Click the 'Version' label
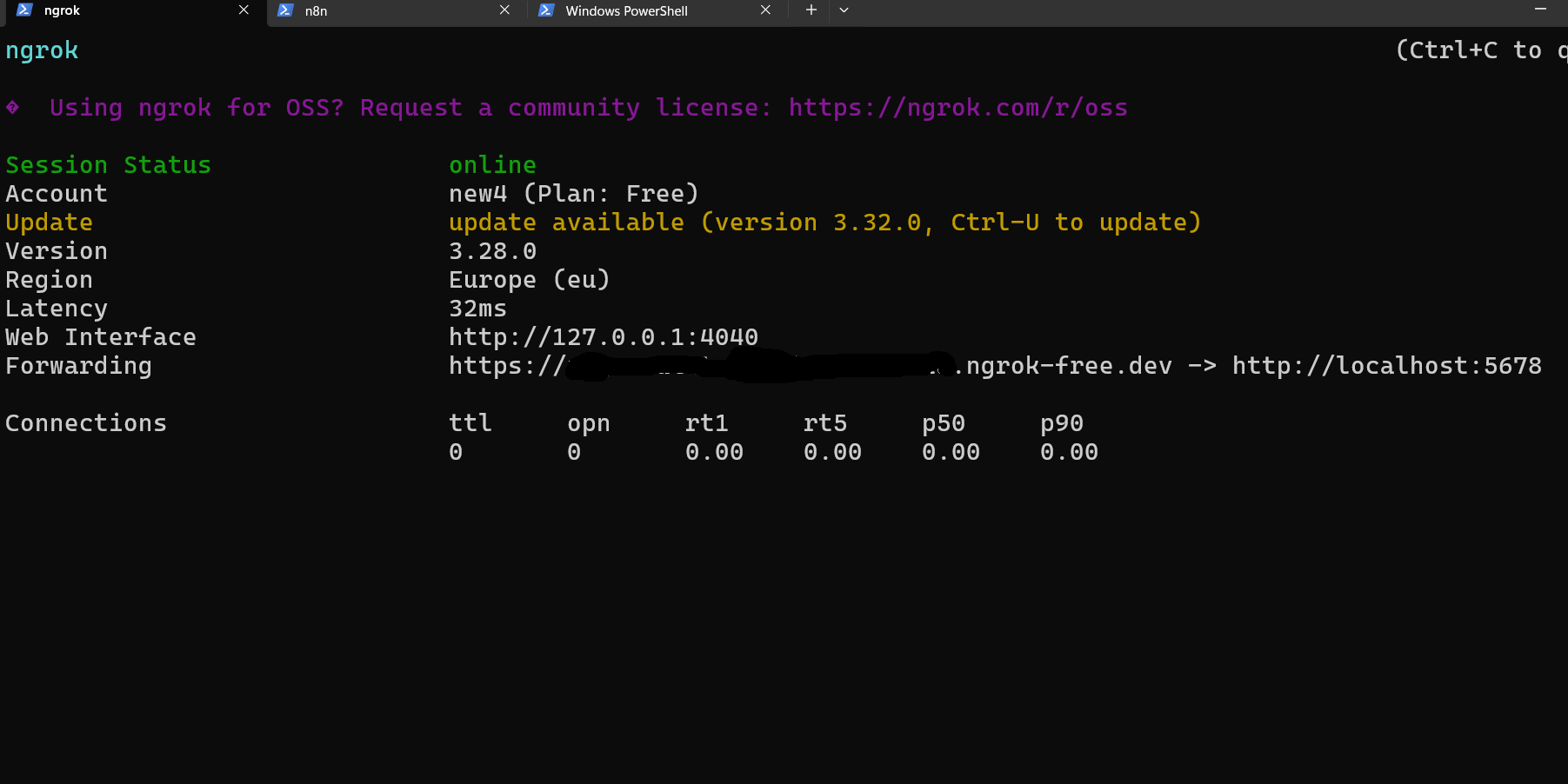This screenshot has width=1568, height=784. (57, 251)
